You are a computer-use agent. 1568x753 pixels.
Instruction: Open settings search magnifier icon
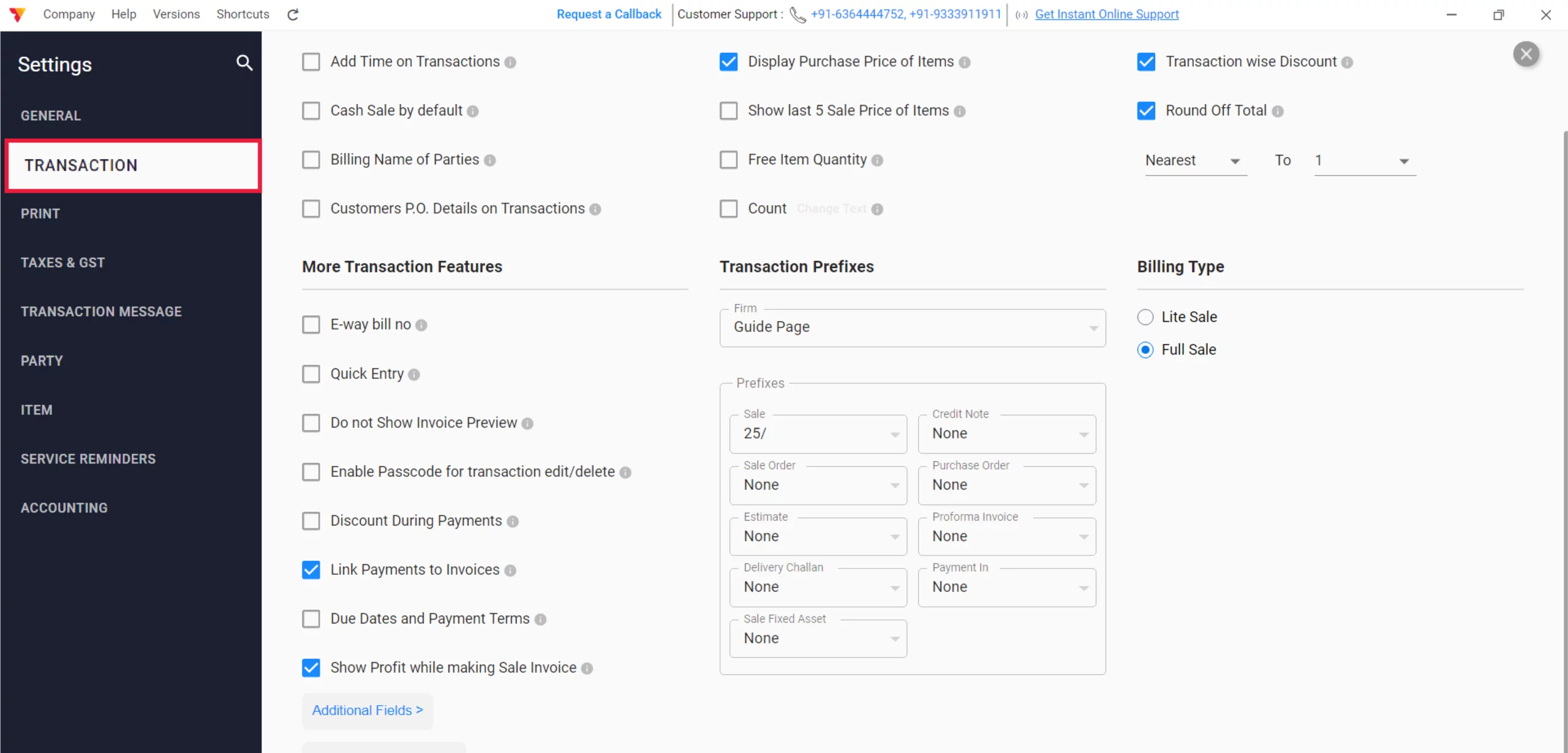(244, 62)
